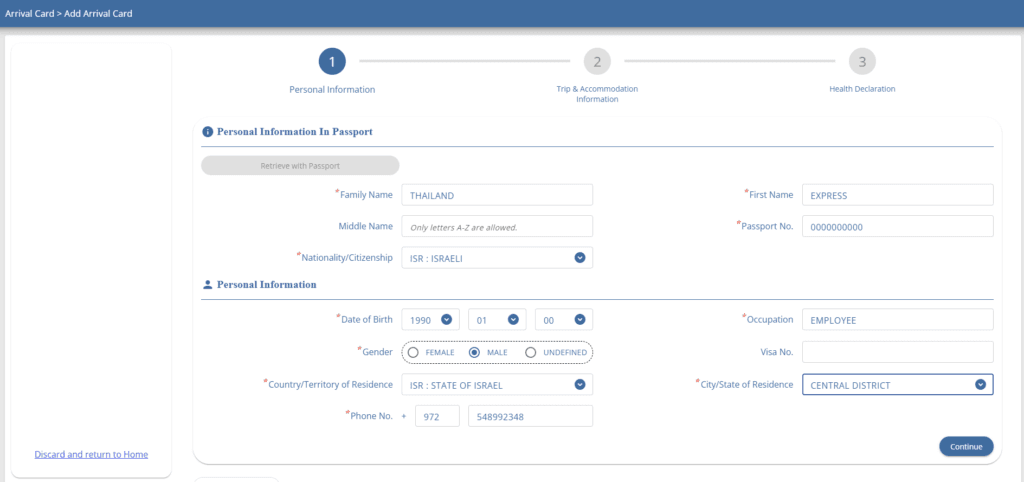1024x482 pixels.
Task: Click the Retrieve with Passport button
Action: [x=300, y=165]
